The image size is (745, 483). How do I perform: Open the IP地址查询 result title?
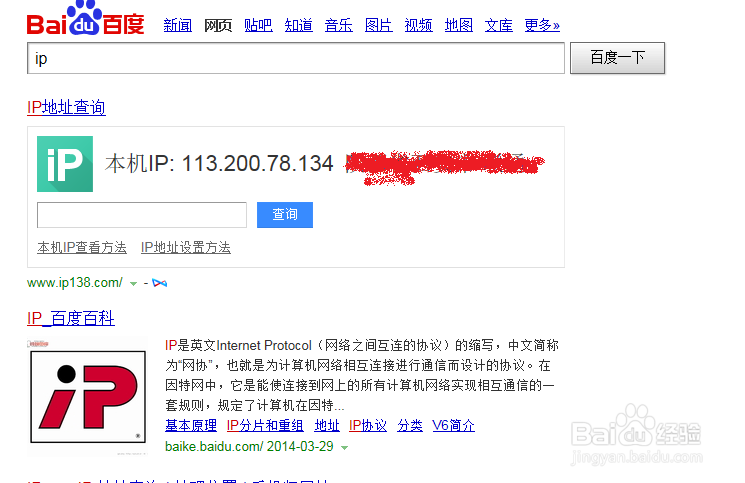(67, 107)
